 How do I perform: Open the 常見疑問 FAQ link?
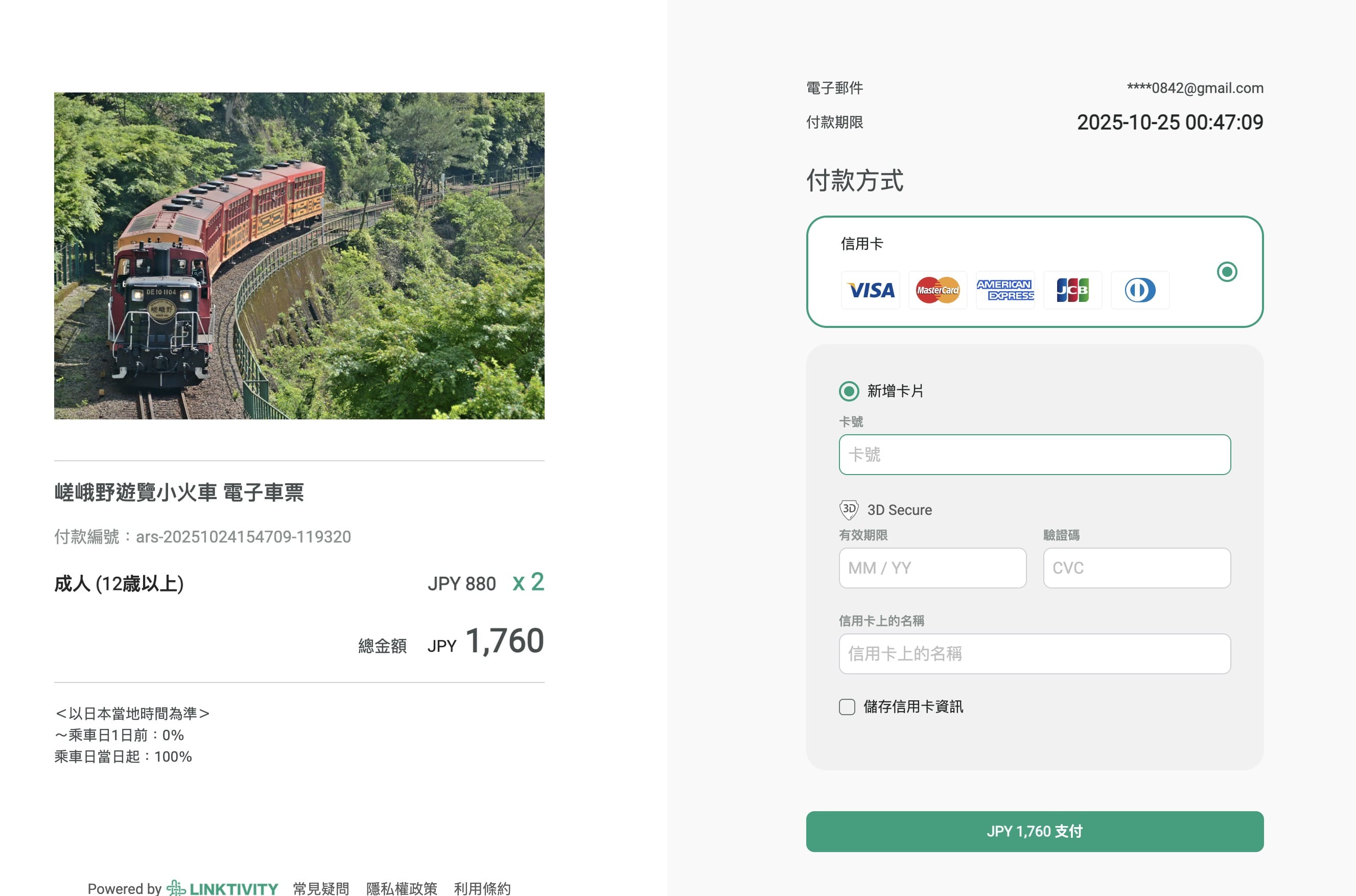coord(321,888)
